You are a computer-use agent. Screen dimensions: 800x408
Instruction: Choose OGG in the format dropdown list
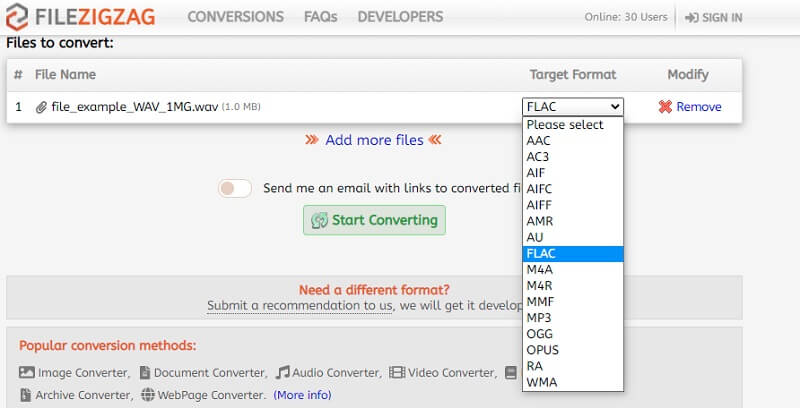click(540, 334)
